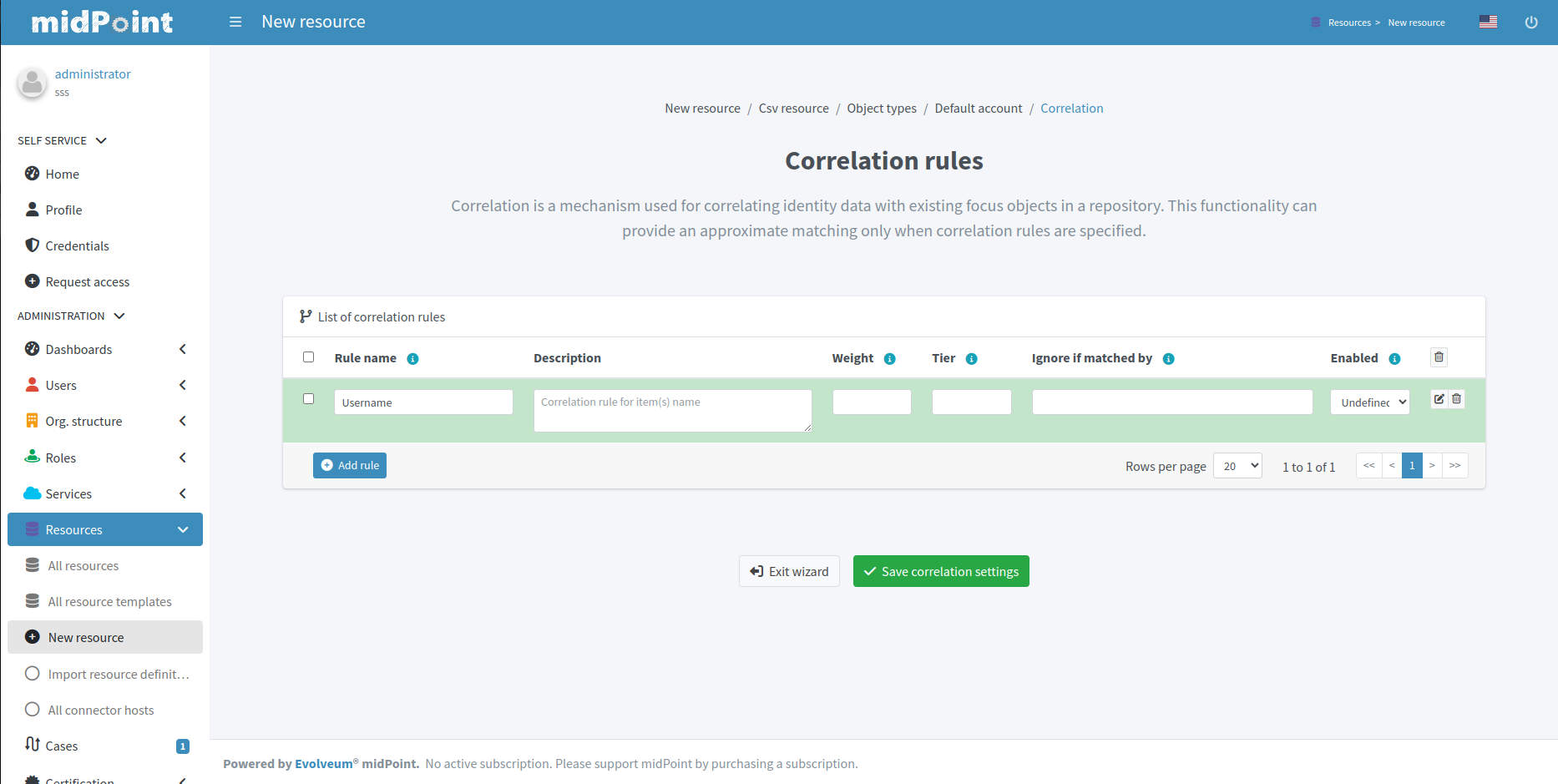Click the power logout icon
The width and height of the screenshot is (1558, 784).
click(x=1532, y=22)
